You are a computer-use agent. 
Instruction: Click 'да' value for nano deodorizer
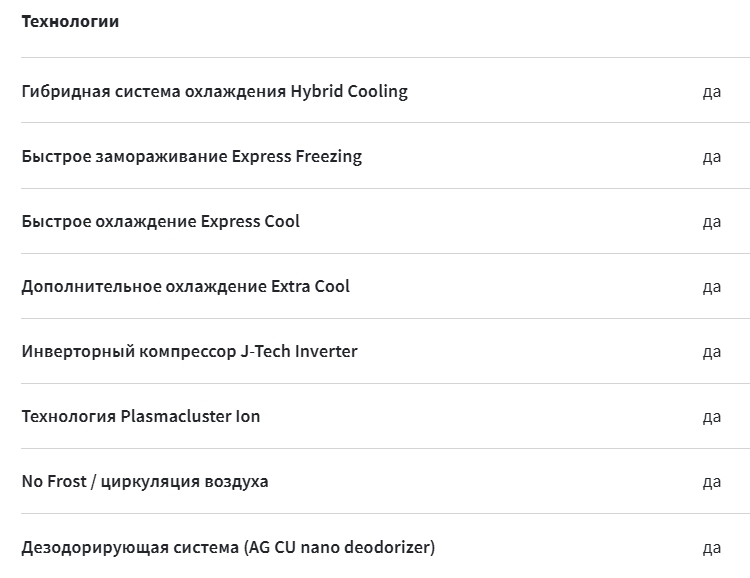click(x=712, y=547)
